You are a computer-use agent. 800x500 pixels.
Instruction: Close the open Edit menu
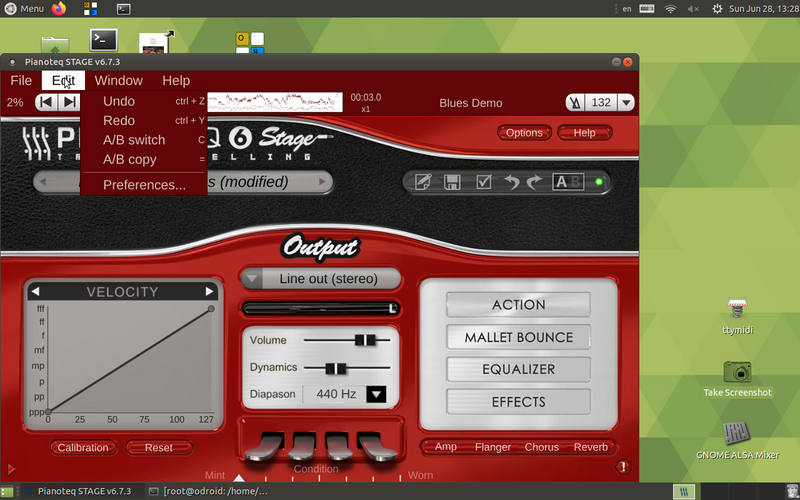pos(63,81)
